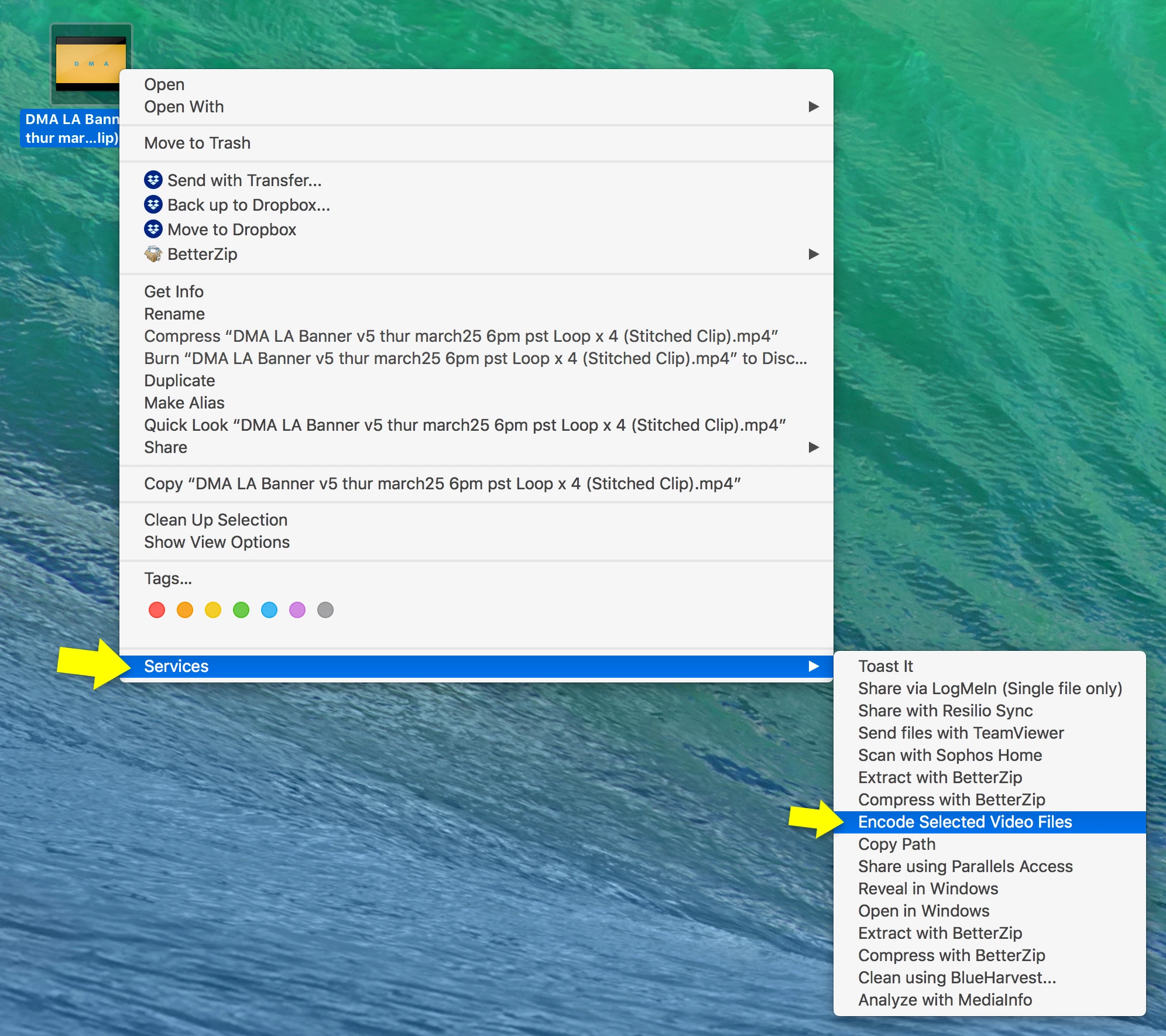This screenshot has width=1166, height=1036.
Task: Click the Dropbox icon beside Move to Dropbox
Action: click(153, 229)
